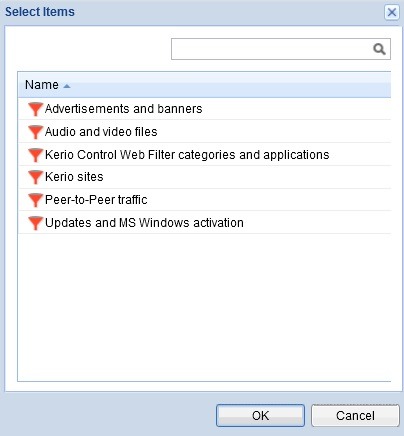
Task: Toggle the sort arrow next to Name
Action: (67, 86)
